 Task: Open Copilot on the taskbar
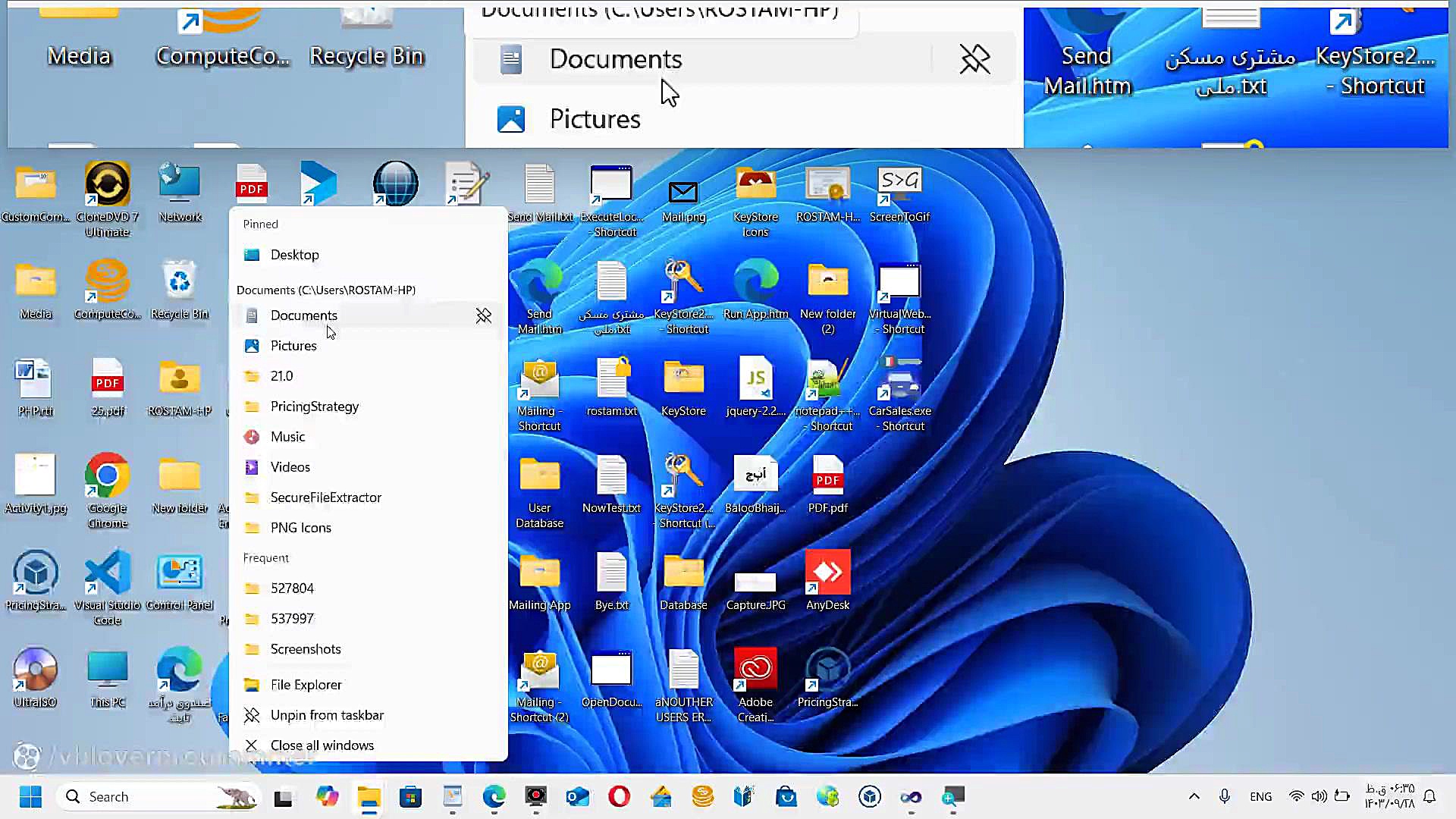328,797
